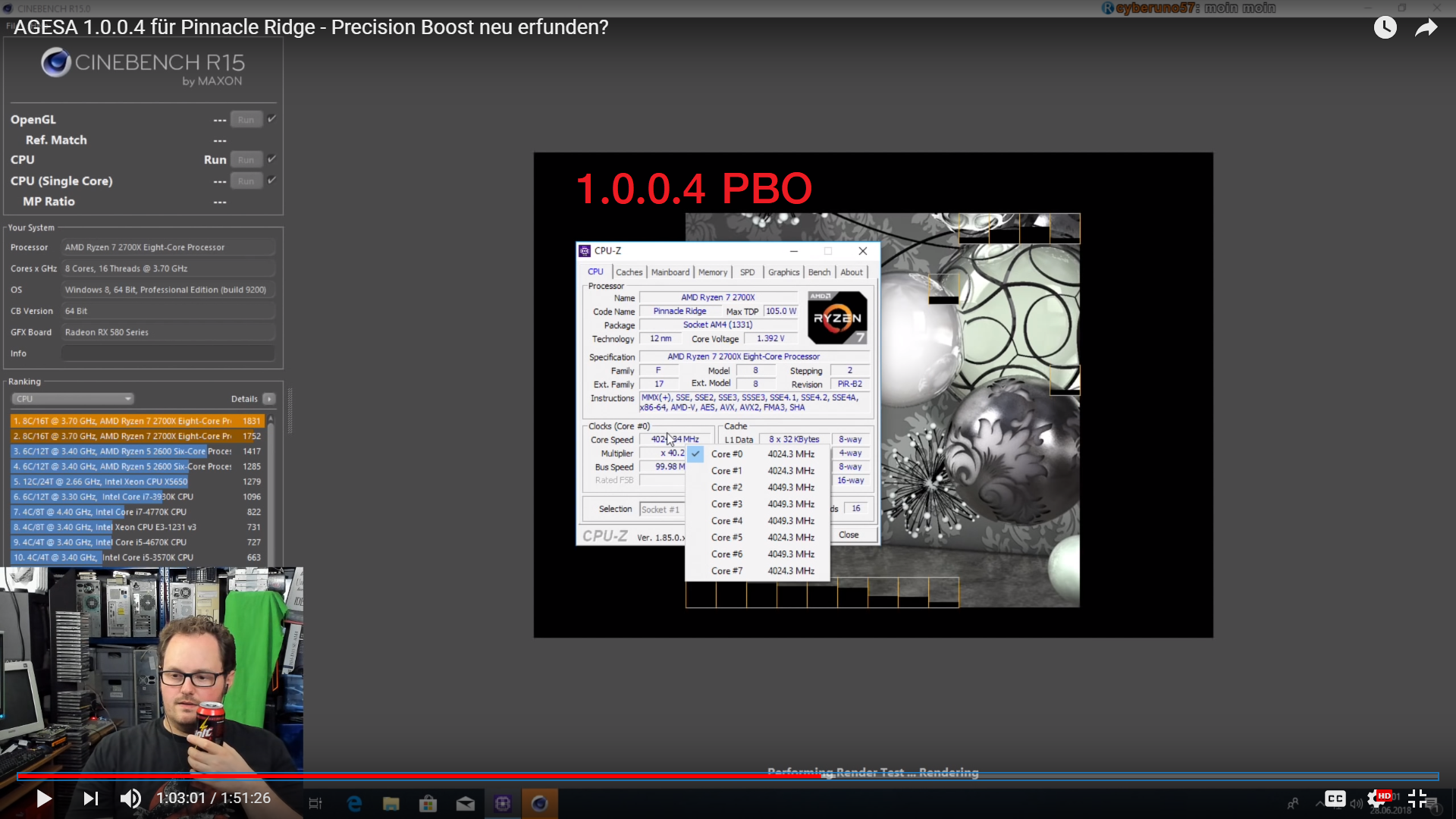1456x819 pixels.
Task: Minimize the CPU-Z window
Action: (x=794, y=251)
